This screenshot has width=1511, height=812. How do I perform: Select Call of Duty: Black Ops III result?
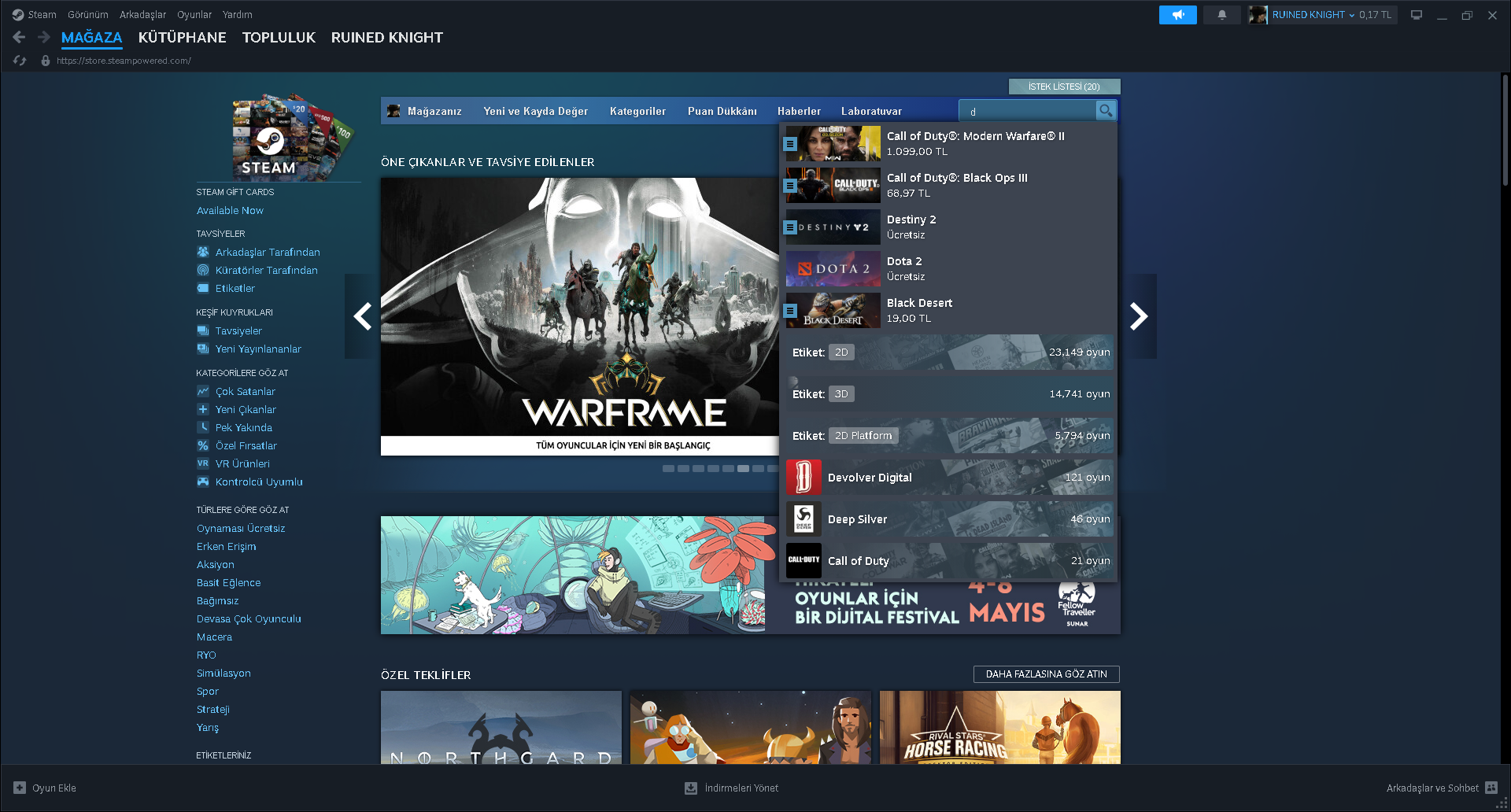950,185
